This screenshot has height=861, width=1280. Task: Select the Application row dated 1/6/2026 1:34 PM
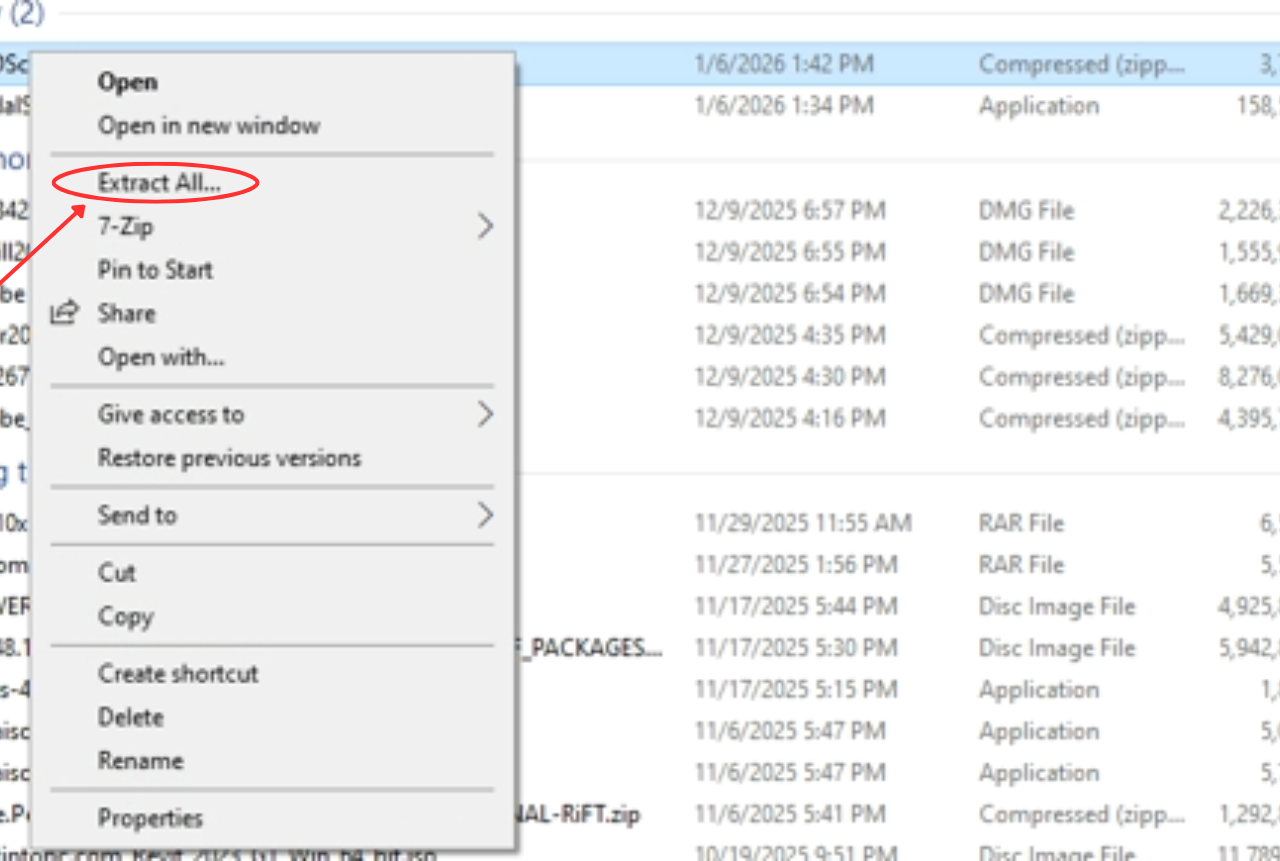[784, 106]
